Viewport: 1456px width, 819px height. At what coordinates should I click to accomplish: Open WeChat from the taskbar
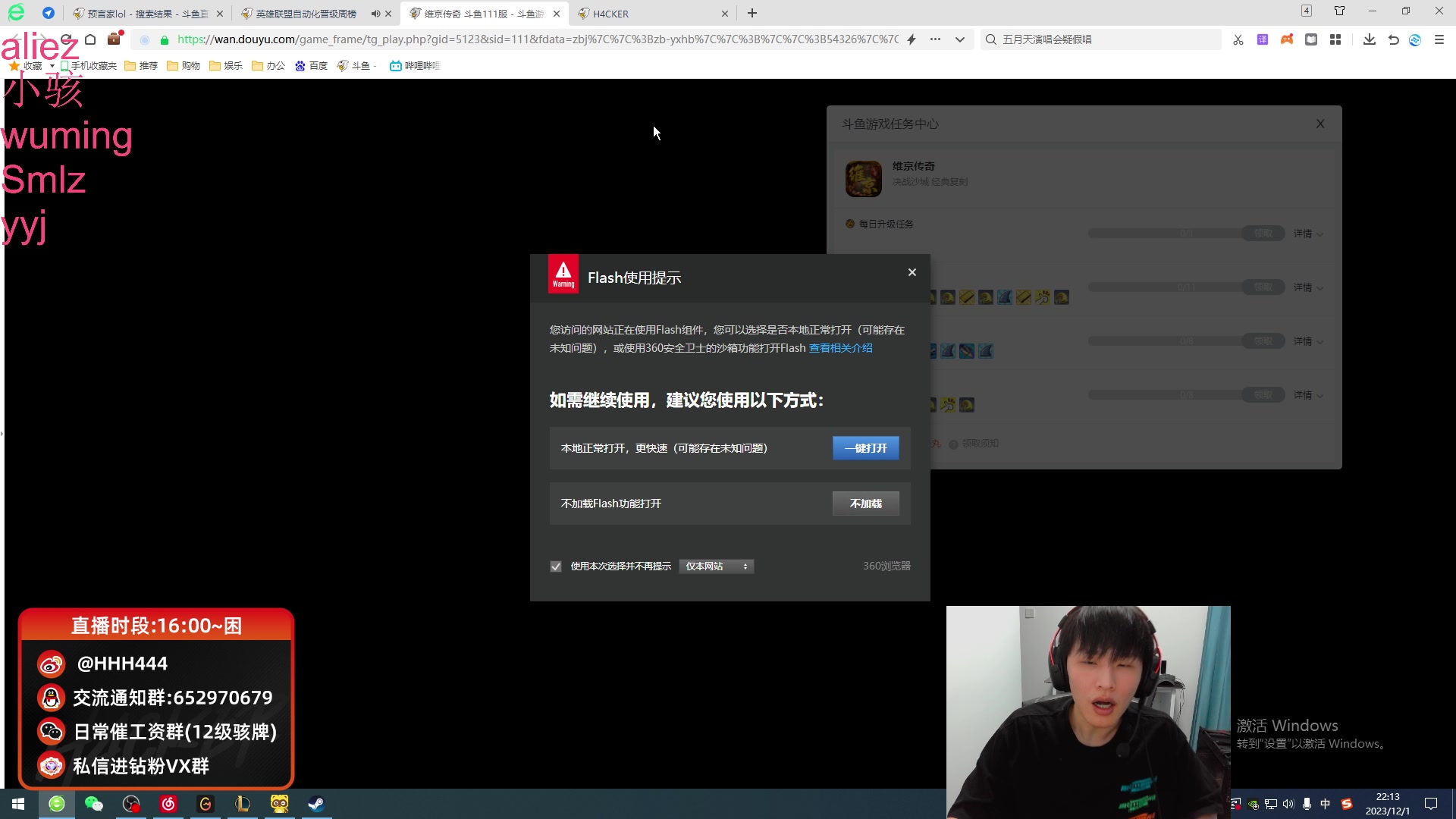(94, 804)
